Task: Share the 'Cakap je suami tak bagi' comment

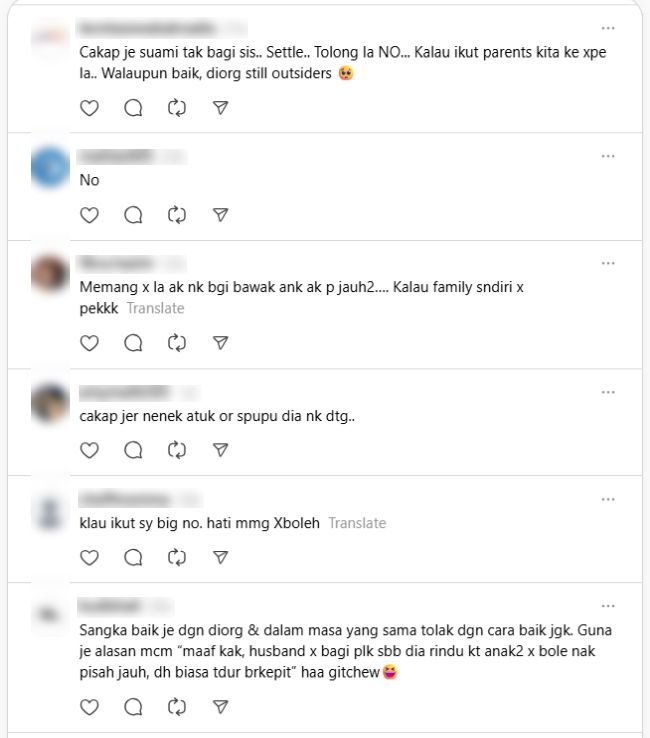Action: [221, 108]
